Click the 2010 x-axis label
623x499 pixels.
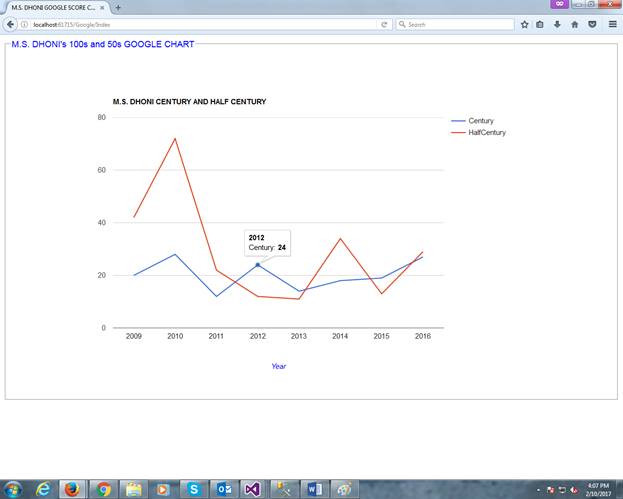click(175, 336)
